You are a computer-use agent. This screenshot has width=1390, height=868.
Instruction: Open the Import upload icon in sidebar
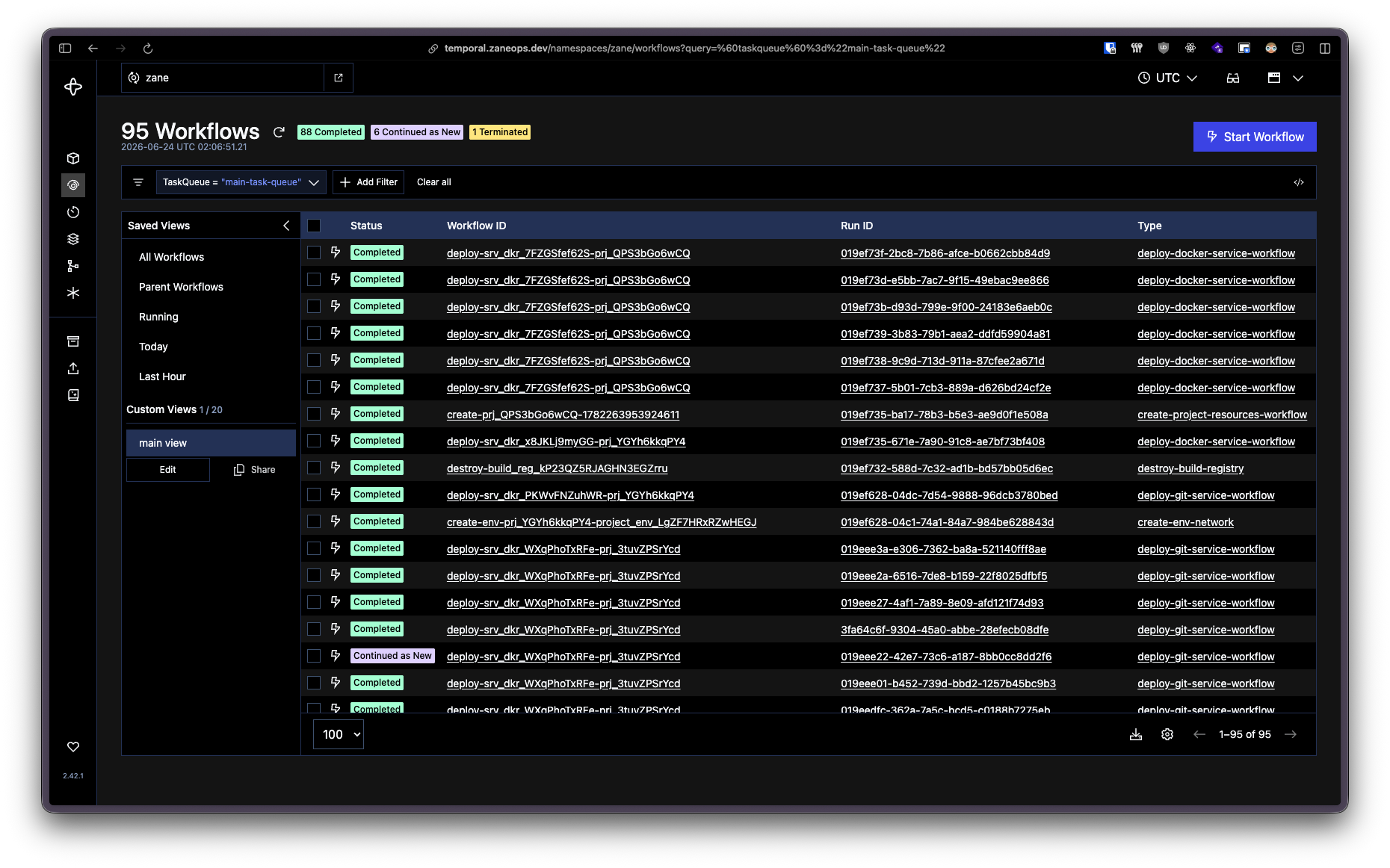[x=72, y=368]
